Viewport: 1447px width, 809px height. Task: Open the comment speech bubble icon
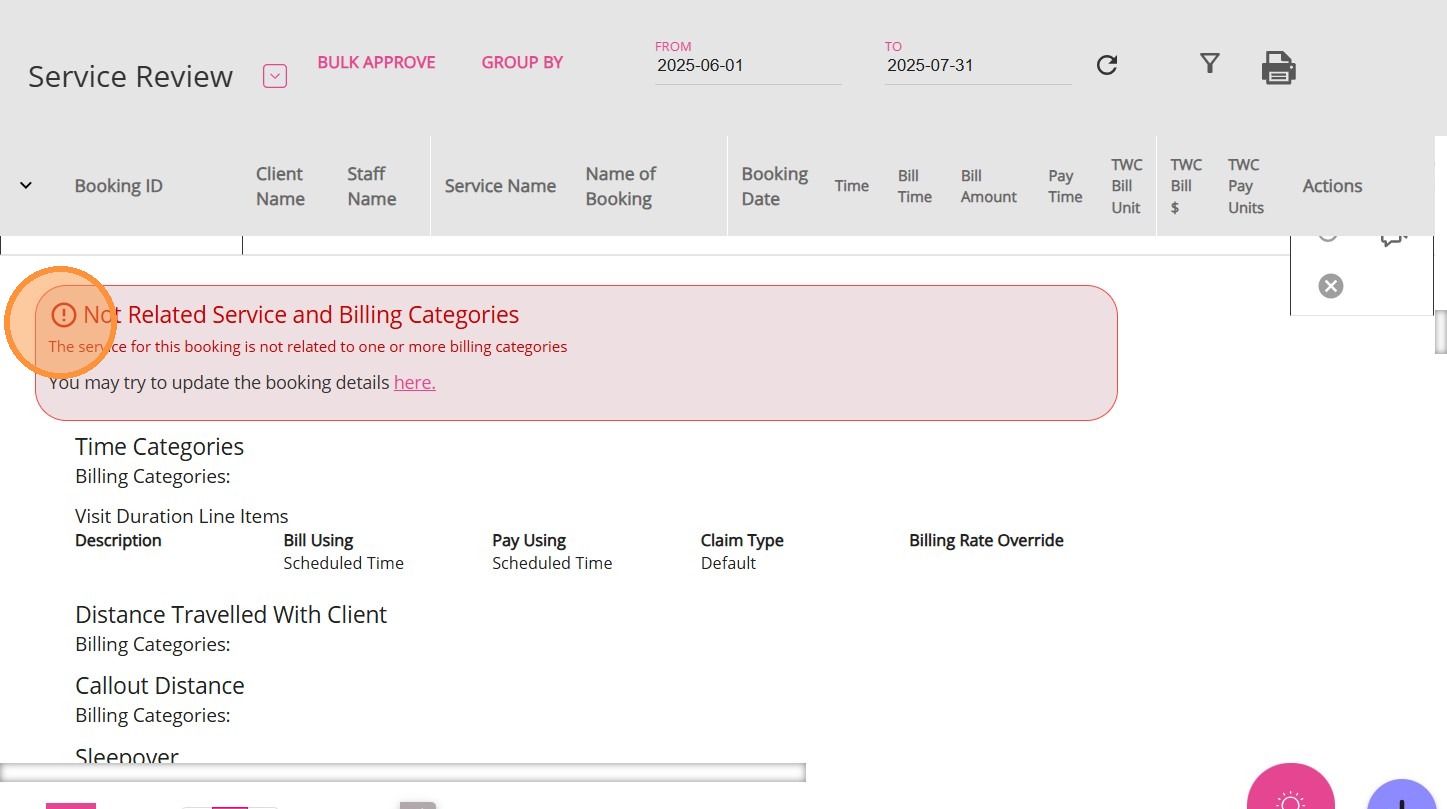[x=1393, y=238]
